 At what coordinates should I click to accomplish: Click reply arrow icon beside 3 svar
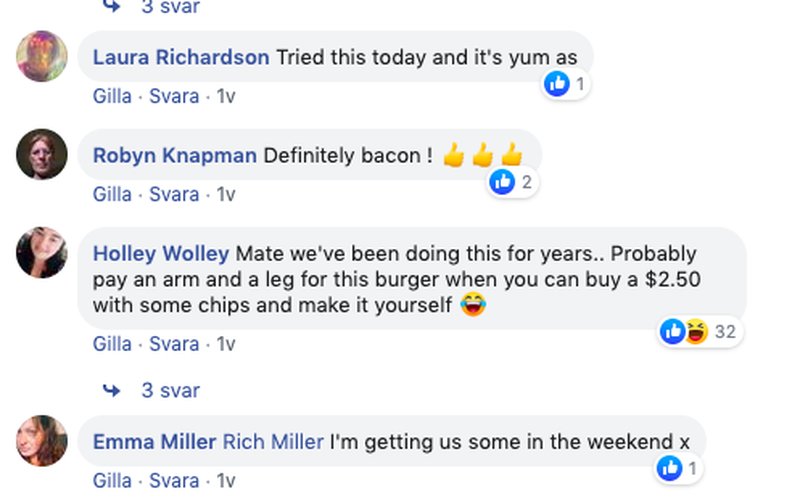(x=112, y=390)
